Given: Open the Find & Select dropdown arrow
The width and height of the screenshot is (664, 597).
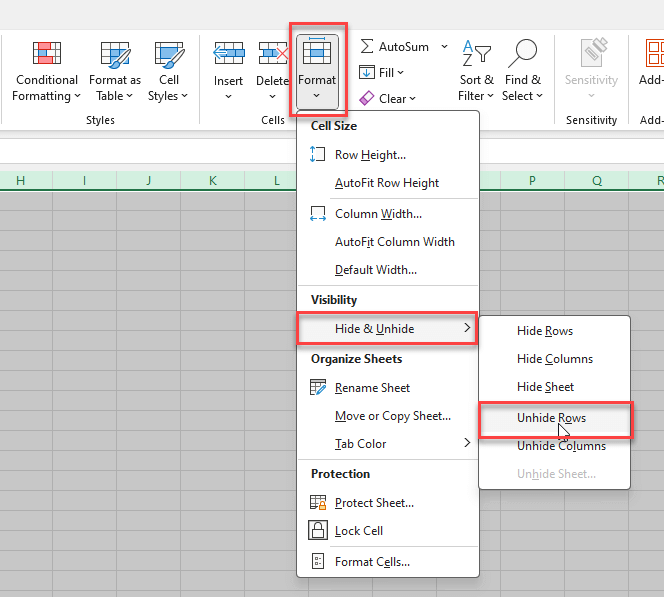Looking at the screenshot, I should 539,96.
